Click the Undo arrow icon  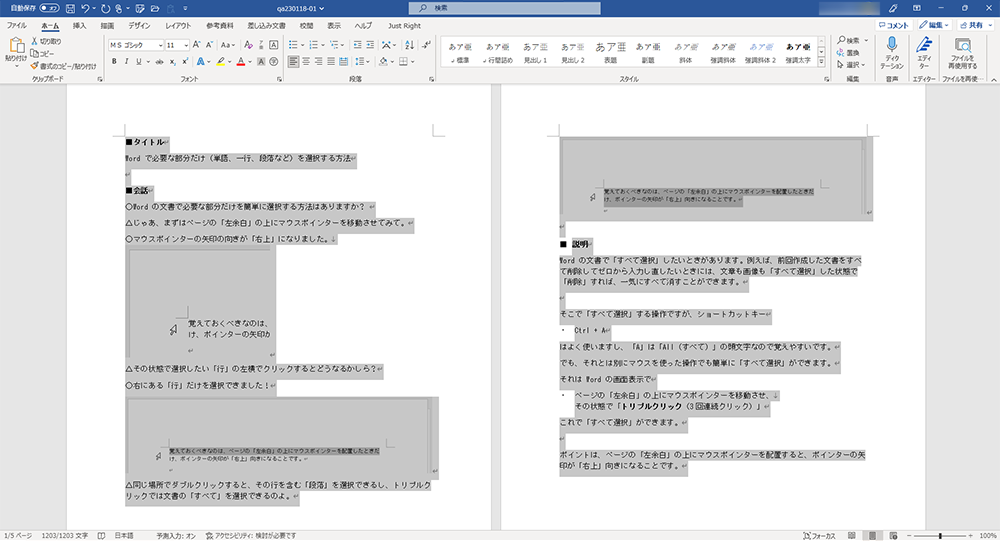[85, 8]
